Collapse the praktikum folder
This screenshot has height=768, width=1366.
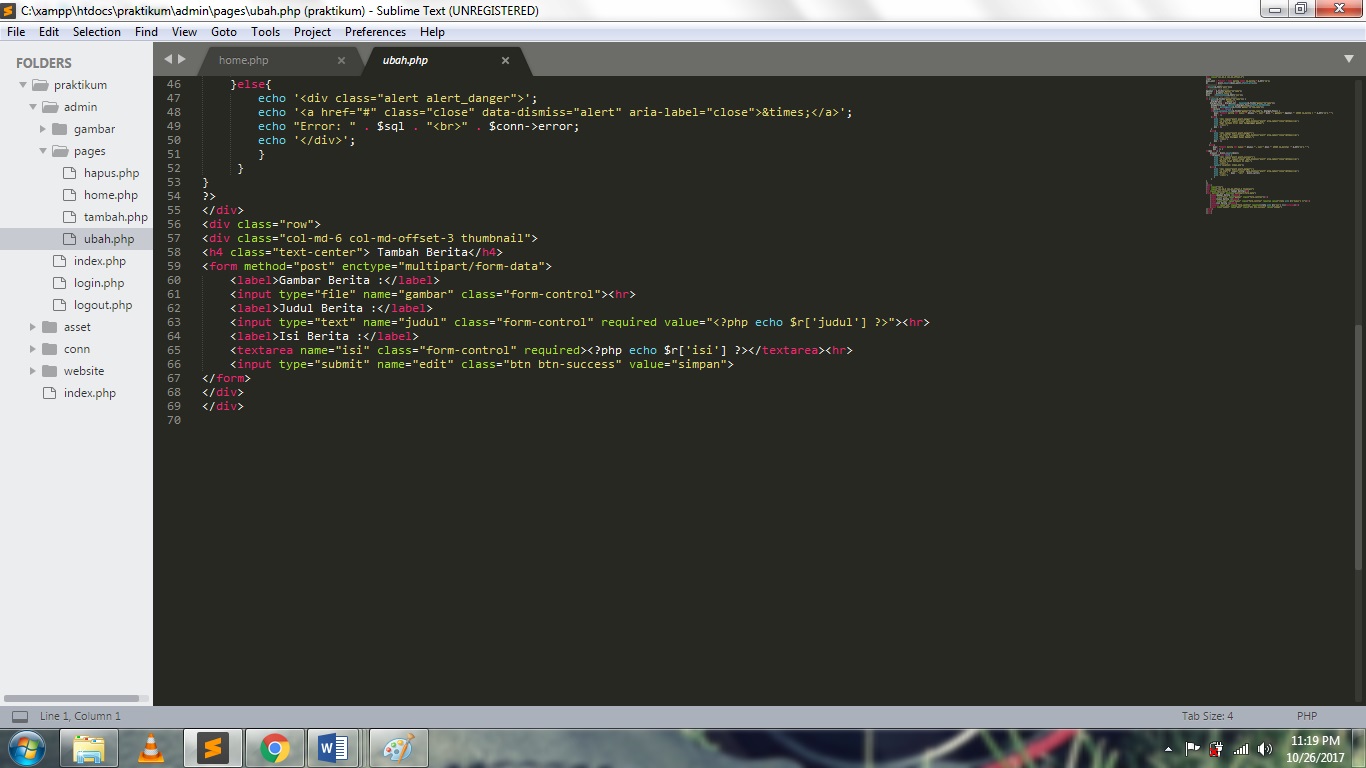[23, 85]
